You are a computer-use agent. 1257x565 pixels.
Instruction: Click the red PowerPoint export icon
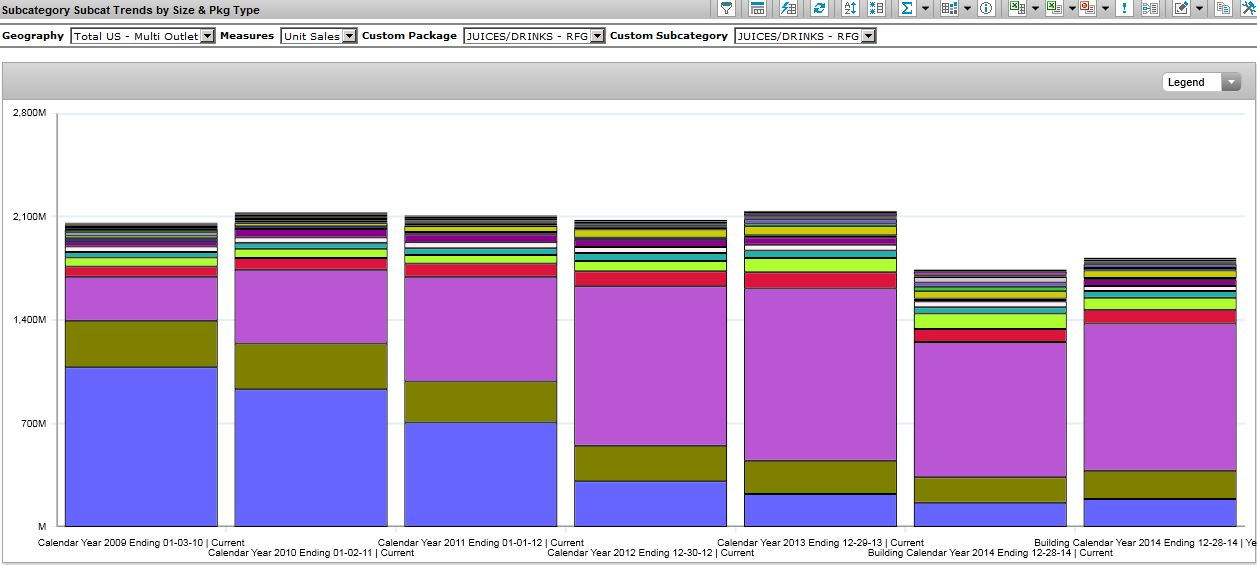pyautogui.click(x=1086, y=9)
